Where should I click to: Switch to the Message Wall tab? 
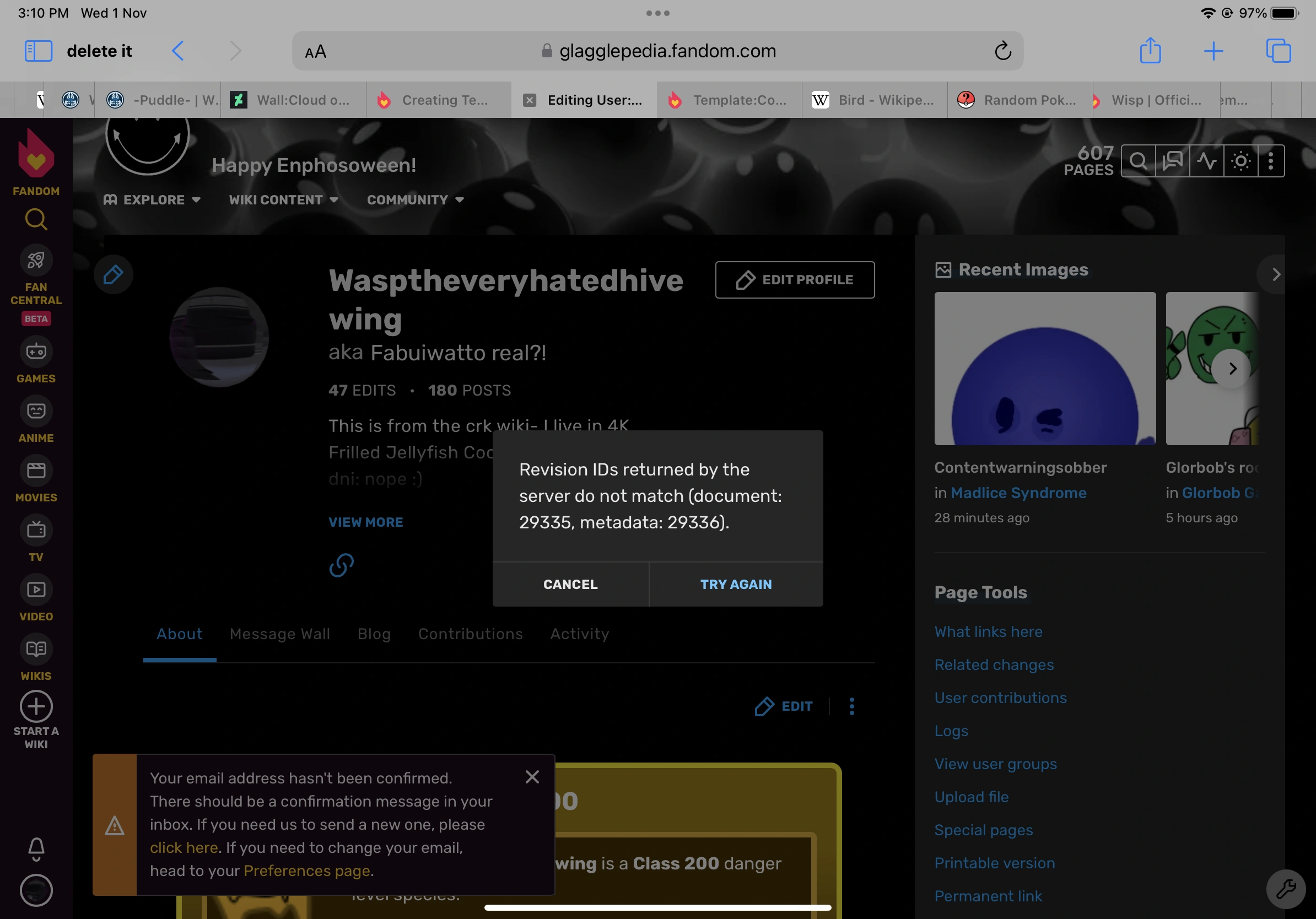tap(280, 634)
